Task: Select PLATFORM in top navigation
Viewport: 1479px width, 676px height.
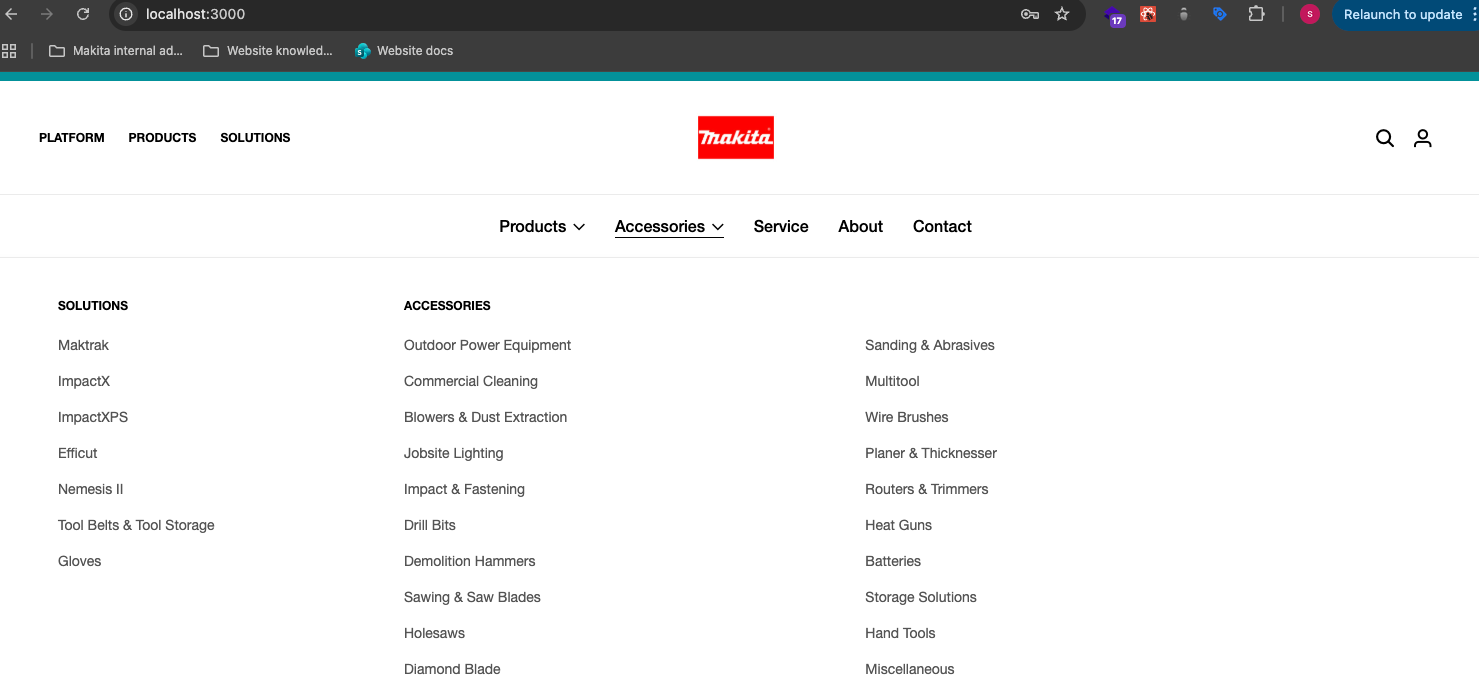Action: click(x=72, y=138)
